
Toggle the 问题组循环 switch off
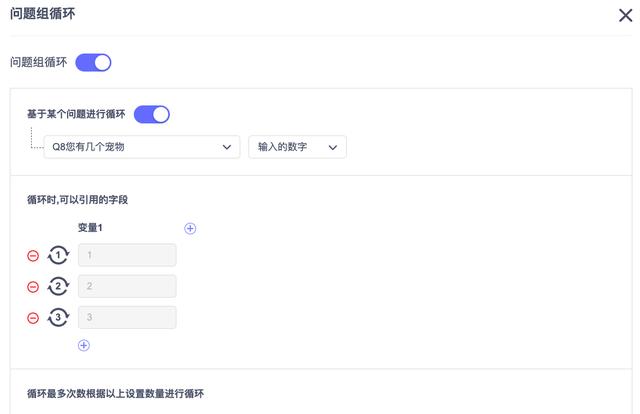click(93, 62)
